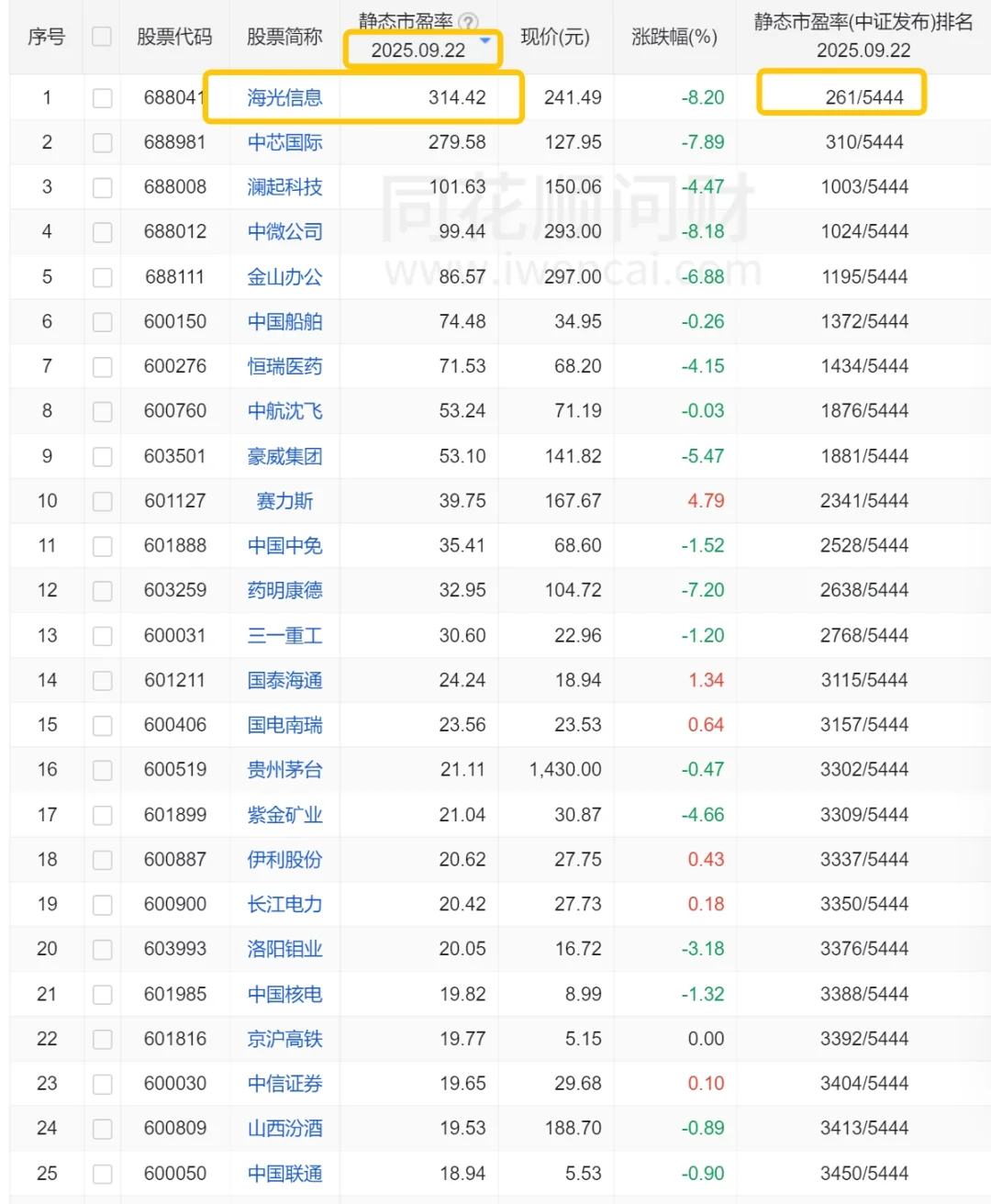This screenshot has height=1204, width=991.
Task: Open 澜起科技 stock details
Action: (x=284, y=187)
